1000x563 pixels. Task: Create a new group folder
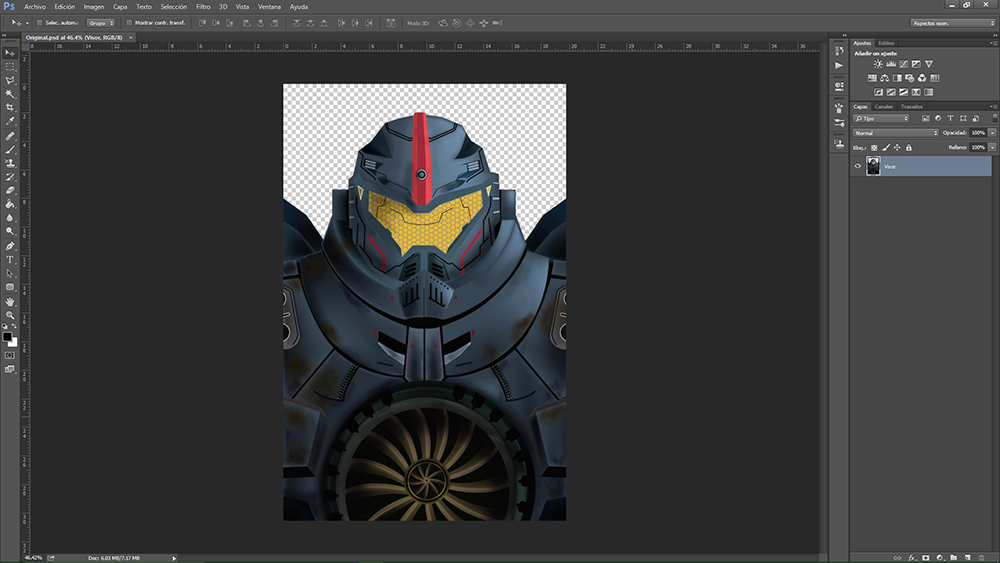[x=953, y=558]
